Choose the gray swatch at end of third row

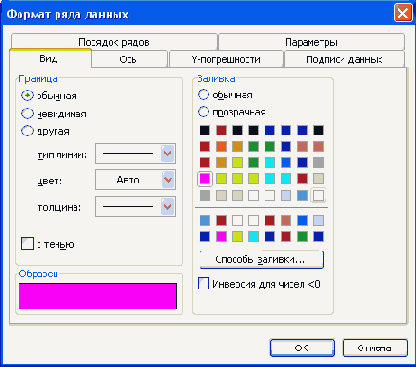(318, 163)
